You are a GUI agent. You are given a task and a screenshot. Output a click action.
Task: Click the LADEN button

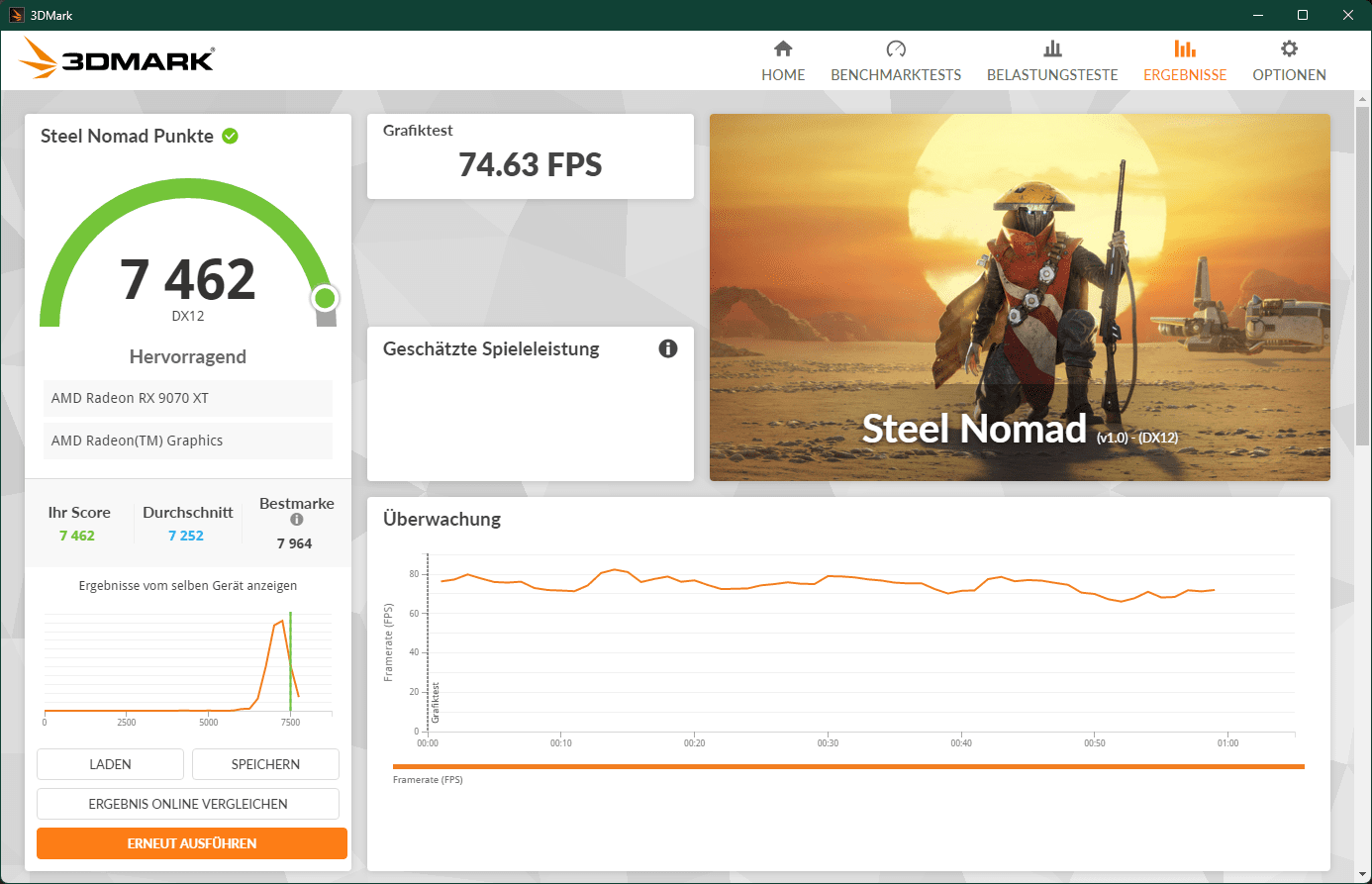click(110, 764)
